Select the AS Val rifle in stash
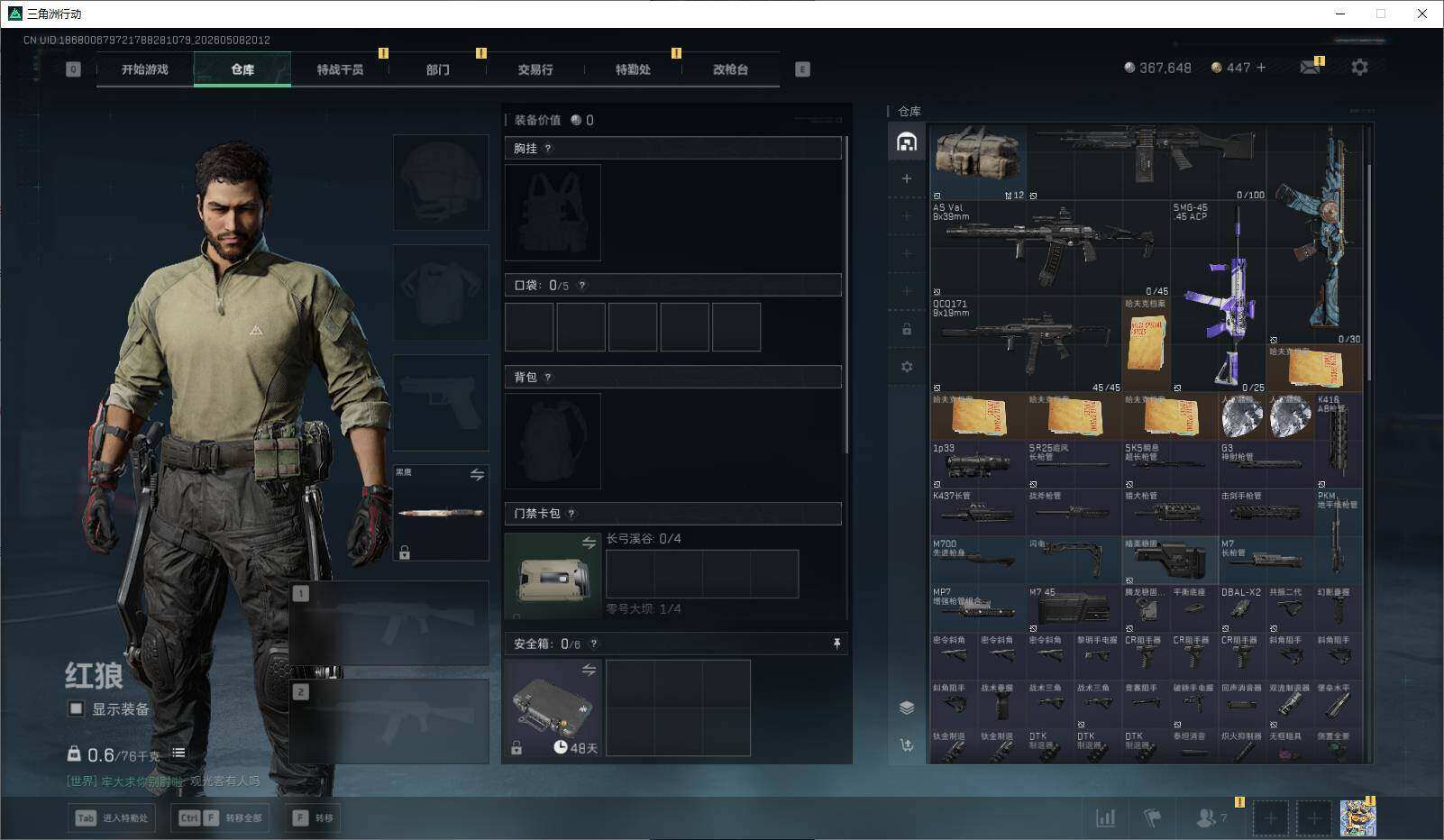 click(x=1050, y=248)
